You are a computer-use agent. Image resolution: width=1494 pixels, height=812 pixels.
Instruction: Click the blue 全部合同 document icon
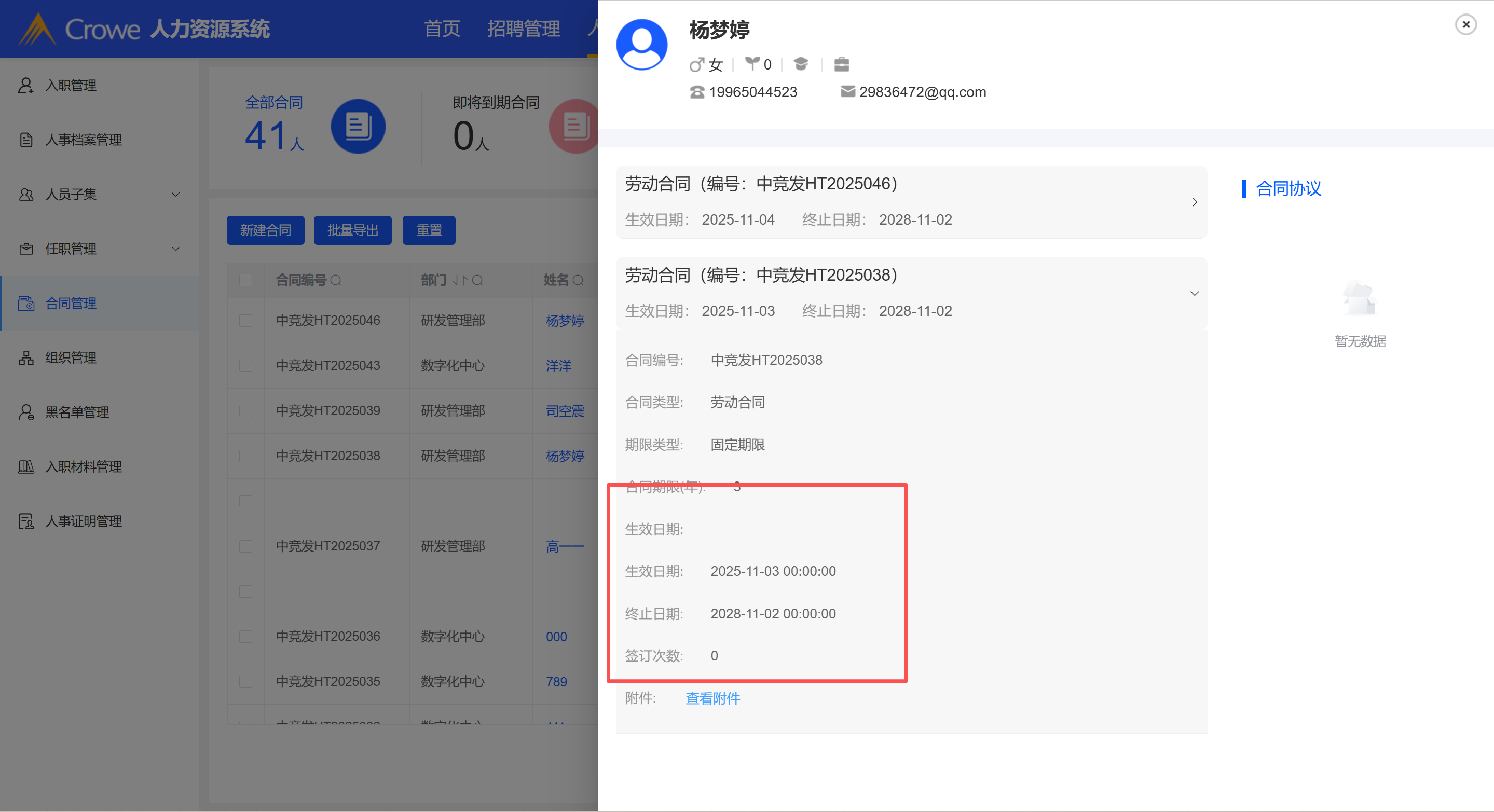pos(358,127)
